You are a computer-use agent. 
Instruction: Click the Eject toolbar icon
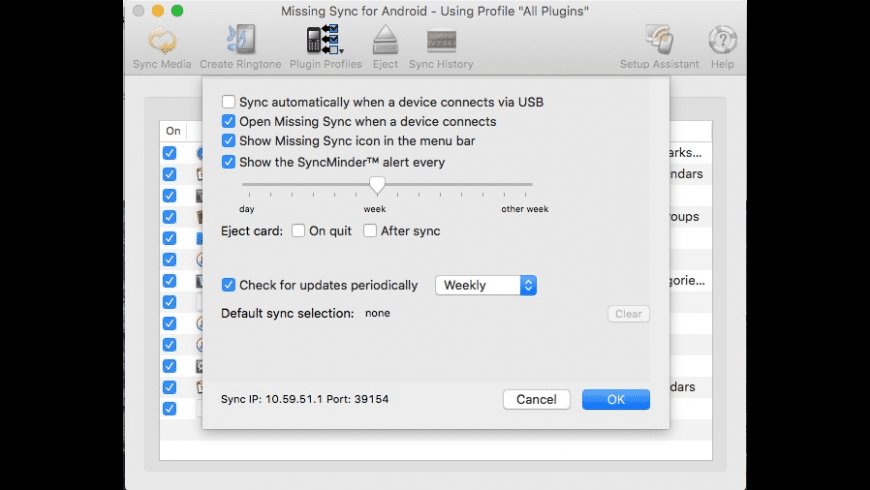pyautogui.click(x=385, y=40)
